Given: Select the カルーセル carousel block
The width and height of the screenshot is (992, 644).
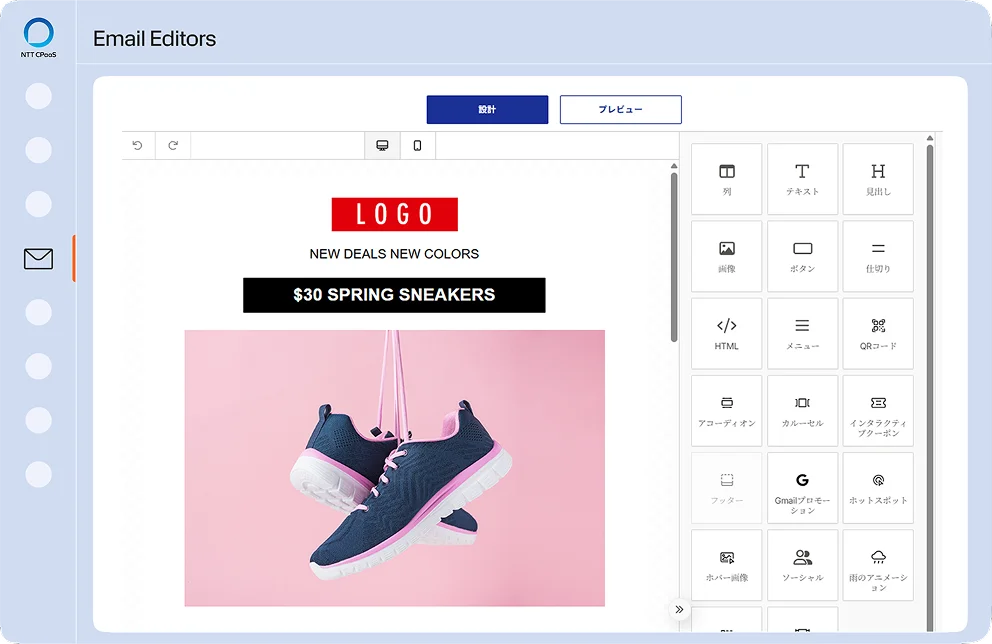Looking at the screenshot, I should pyautogui.click(x=802, y=411).
